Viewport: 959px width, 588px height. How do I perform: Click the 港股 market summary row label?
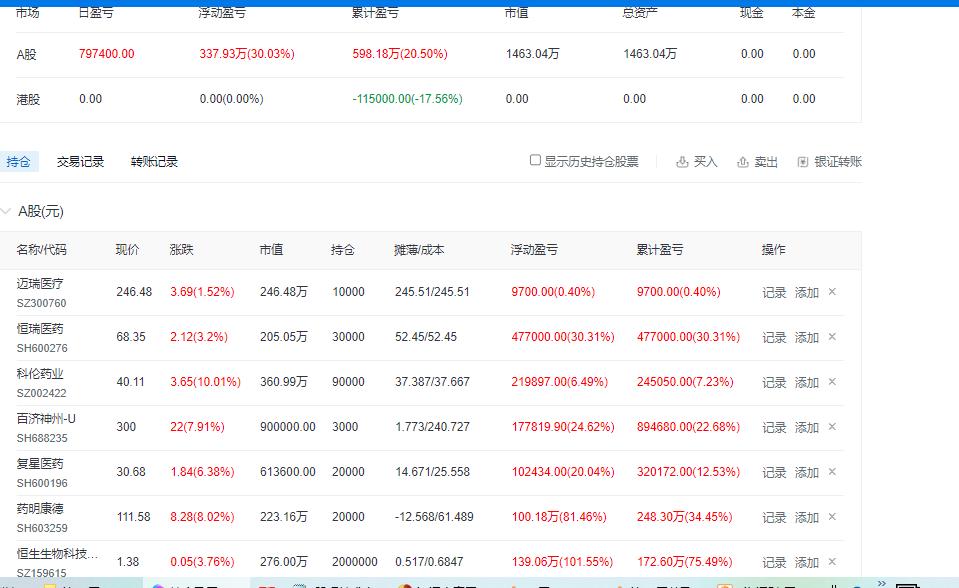coord(28,99)
